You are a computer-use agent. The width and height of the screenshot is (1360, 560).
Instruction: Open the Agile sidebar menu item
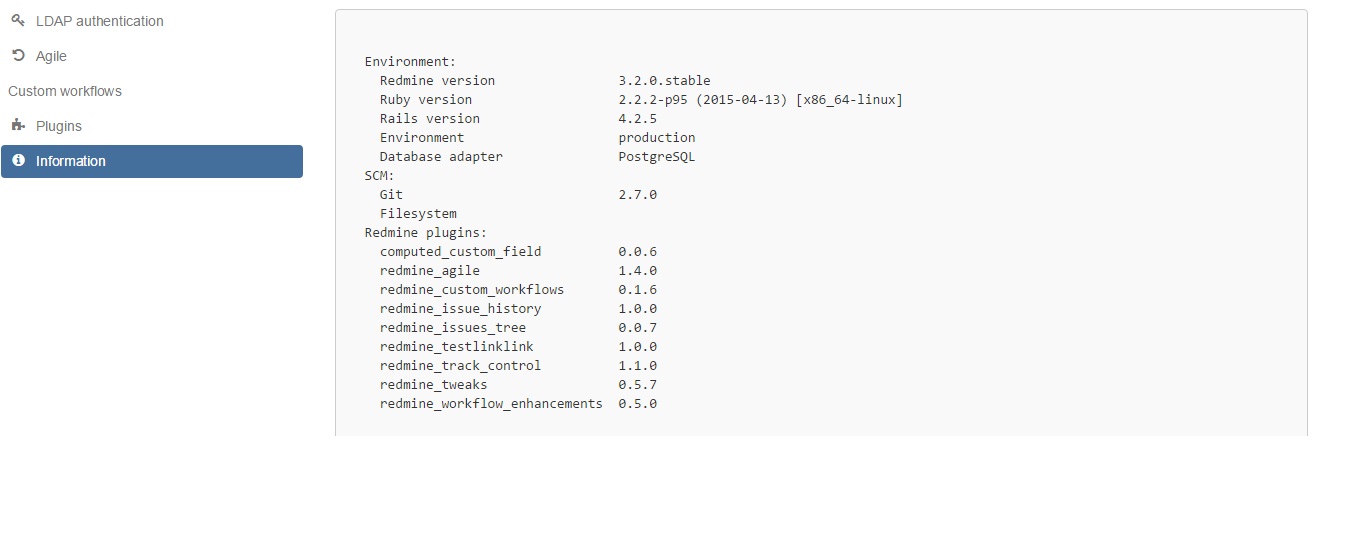click(x=51, y=56)
